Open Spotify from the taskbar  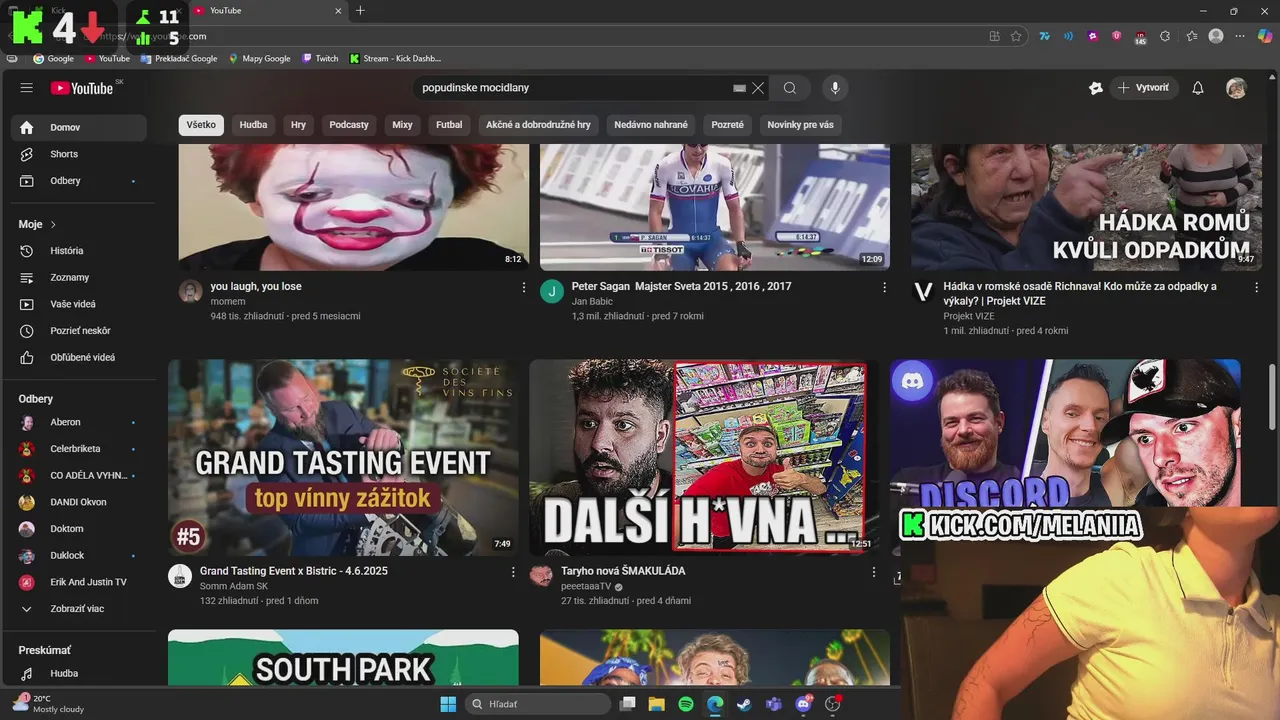tap(686, 704)
